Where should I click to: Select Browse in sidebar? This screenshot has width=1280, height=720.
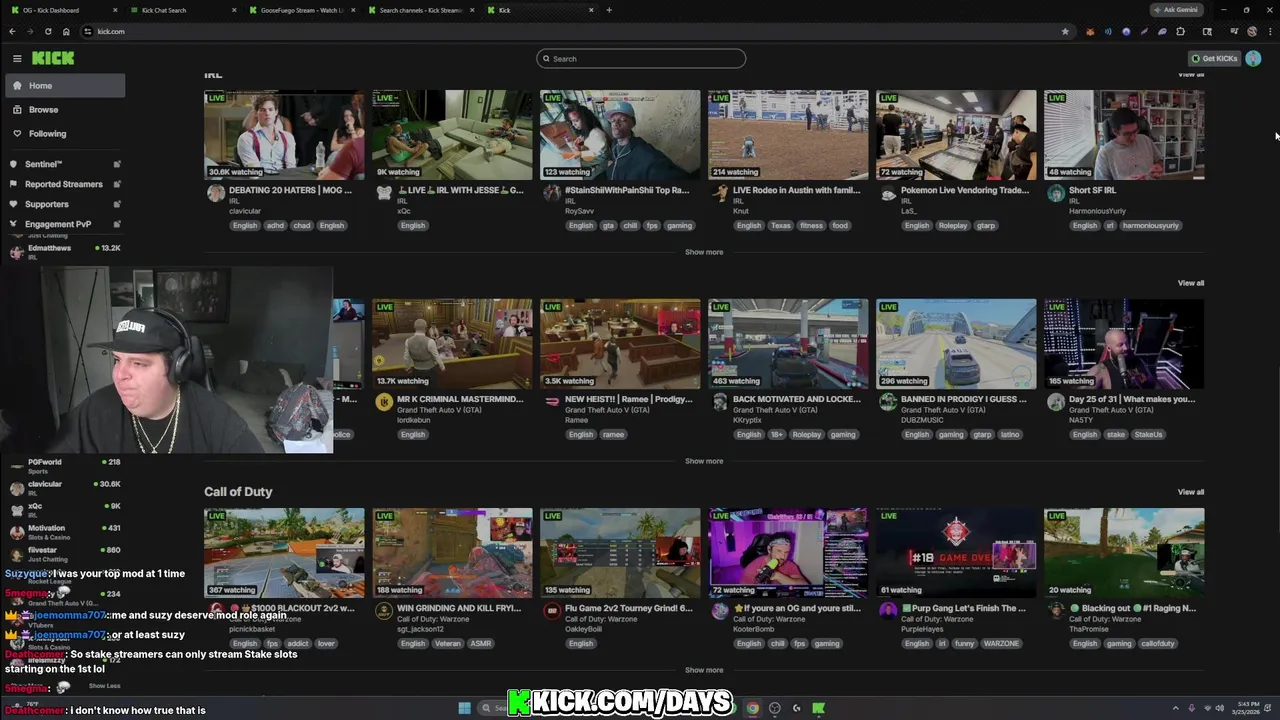65,110
